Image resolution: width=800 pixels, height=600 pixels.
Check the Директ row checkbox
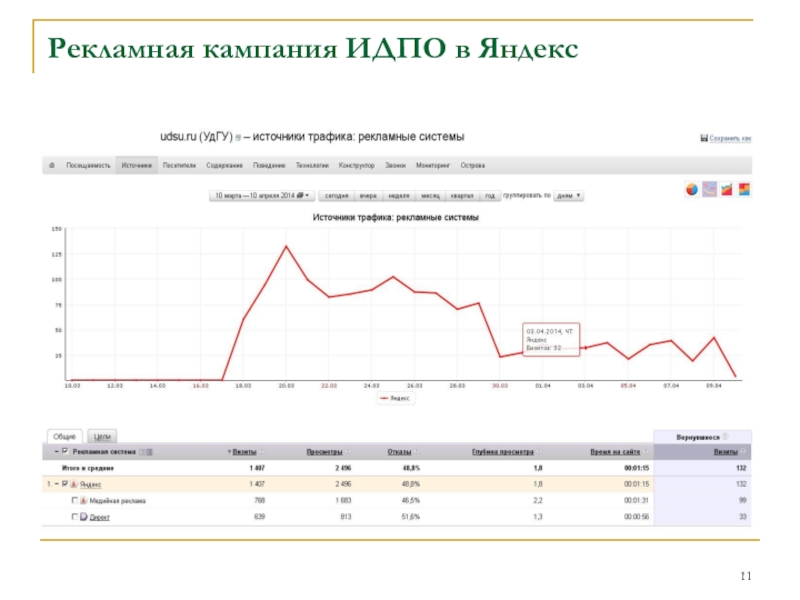click(75, 516)
